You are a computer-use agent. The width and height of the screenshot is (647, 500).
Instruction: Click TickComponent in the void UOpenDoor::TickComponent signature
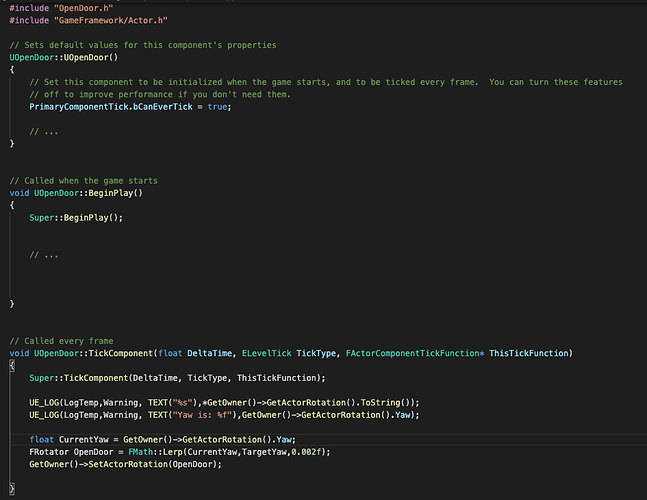[120, 354]
